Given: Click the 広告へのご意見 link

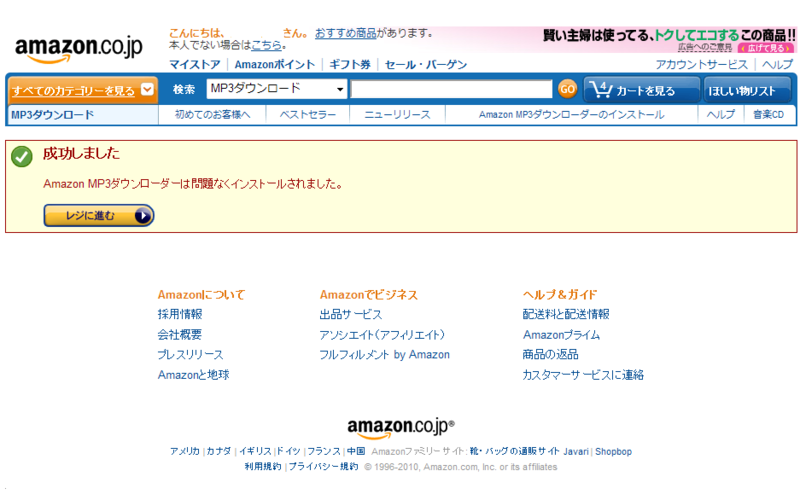Looking at the screenshot, I should (705, 47).
